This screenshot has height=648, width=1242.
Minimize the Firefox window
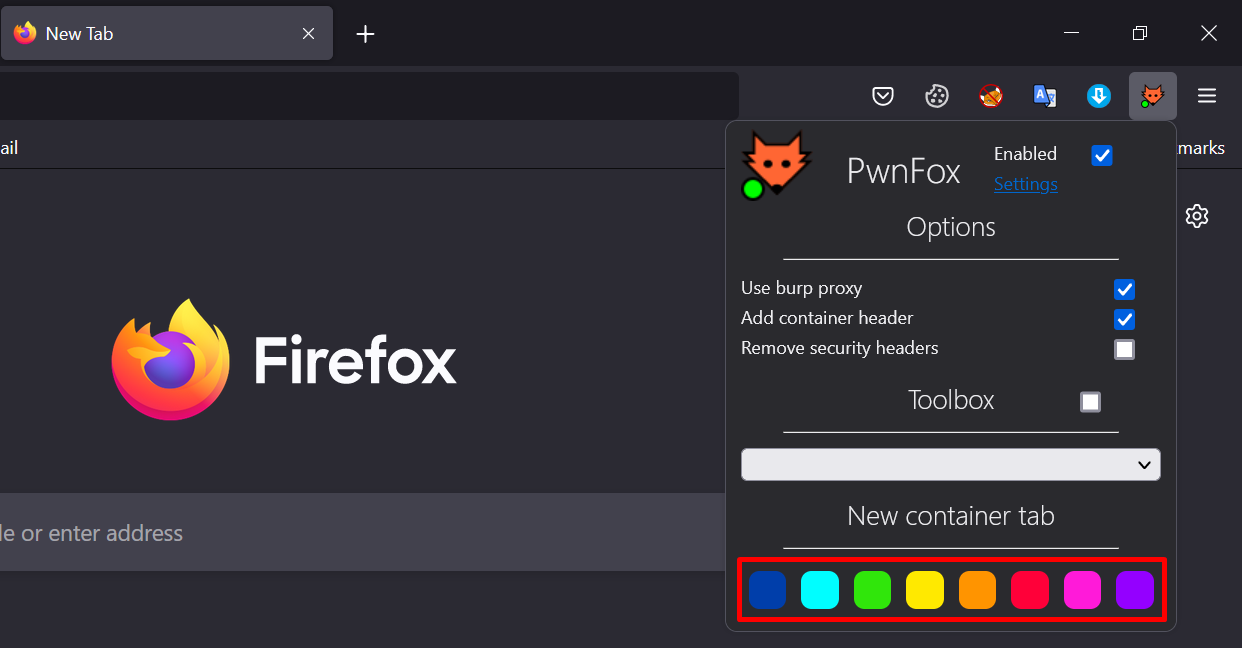[x=1072, y=33]
